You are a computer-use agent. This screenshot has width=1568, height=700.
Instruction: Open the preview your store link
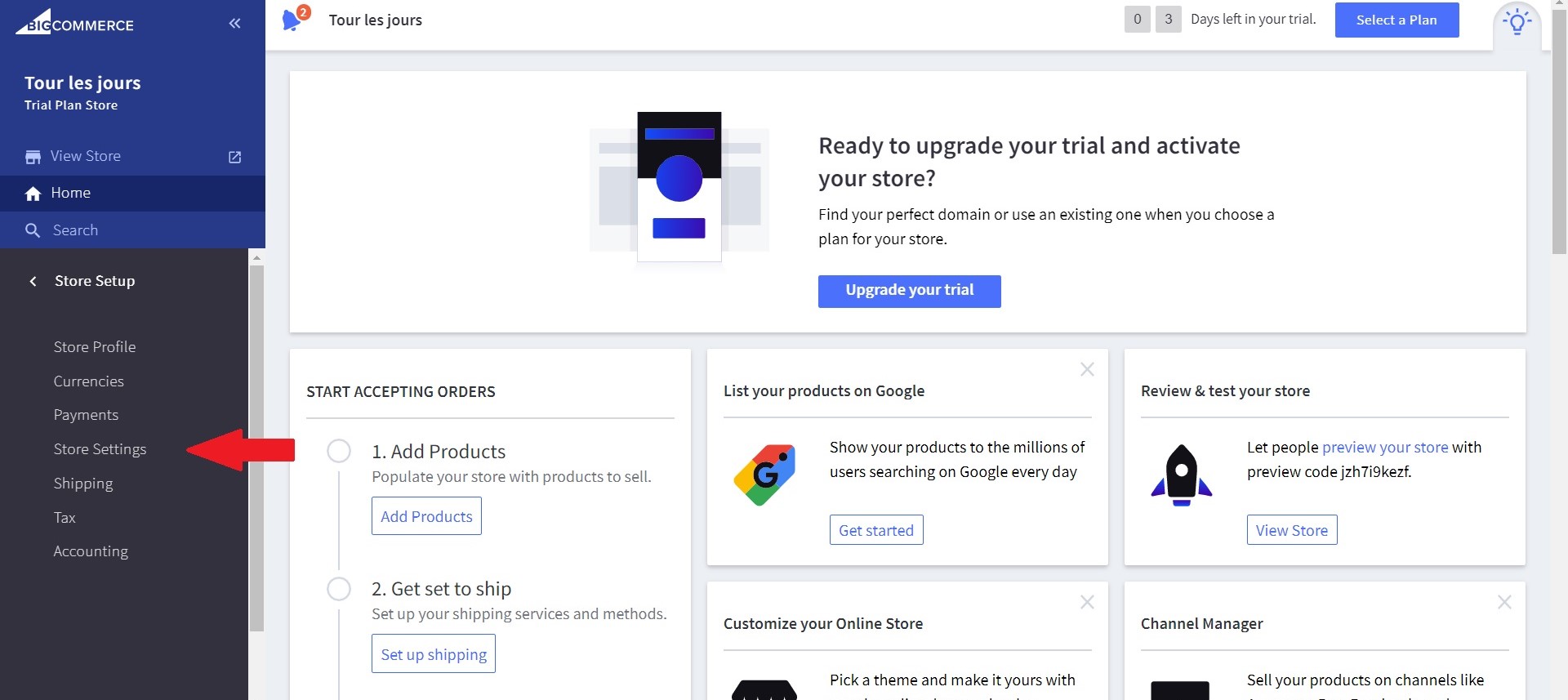coord(1384,448)
